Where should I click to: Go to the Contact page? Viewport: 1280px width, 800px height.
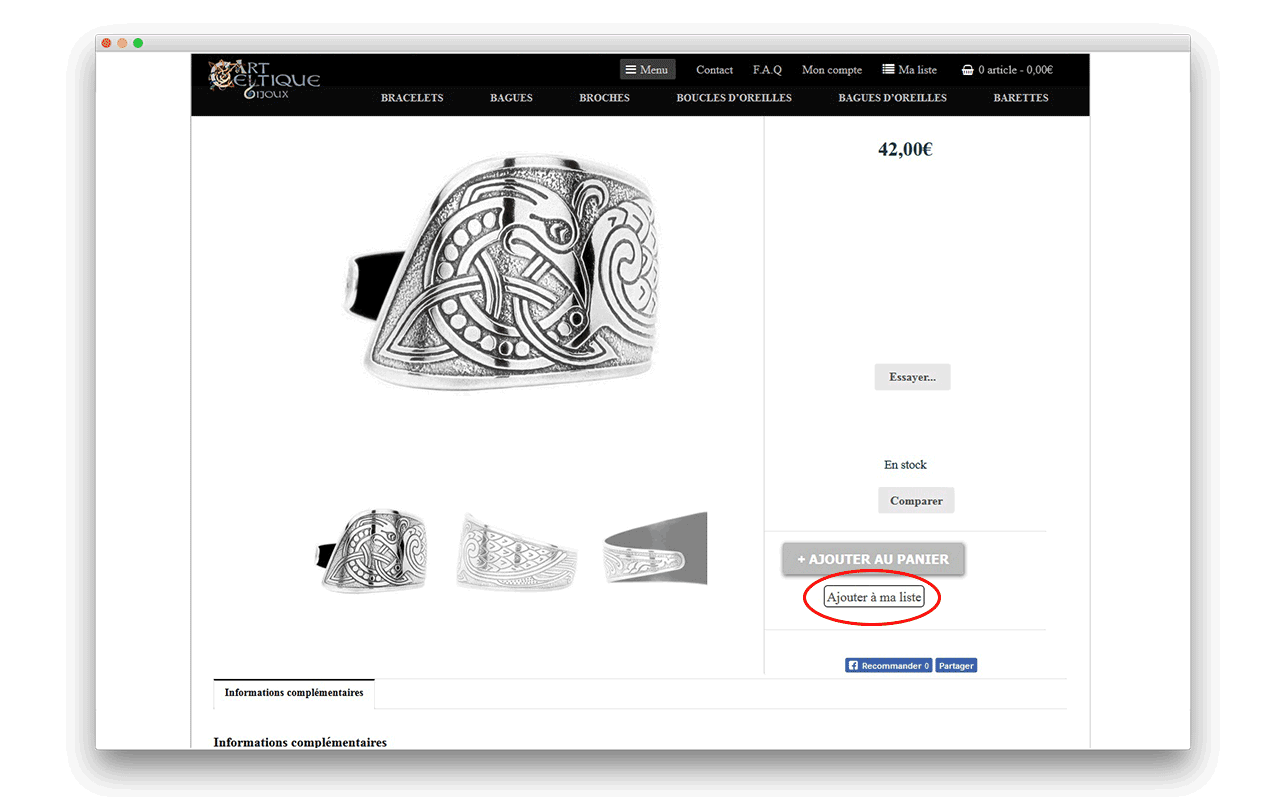coord(714,70)
